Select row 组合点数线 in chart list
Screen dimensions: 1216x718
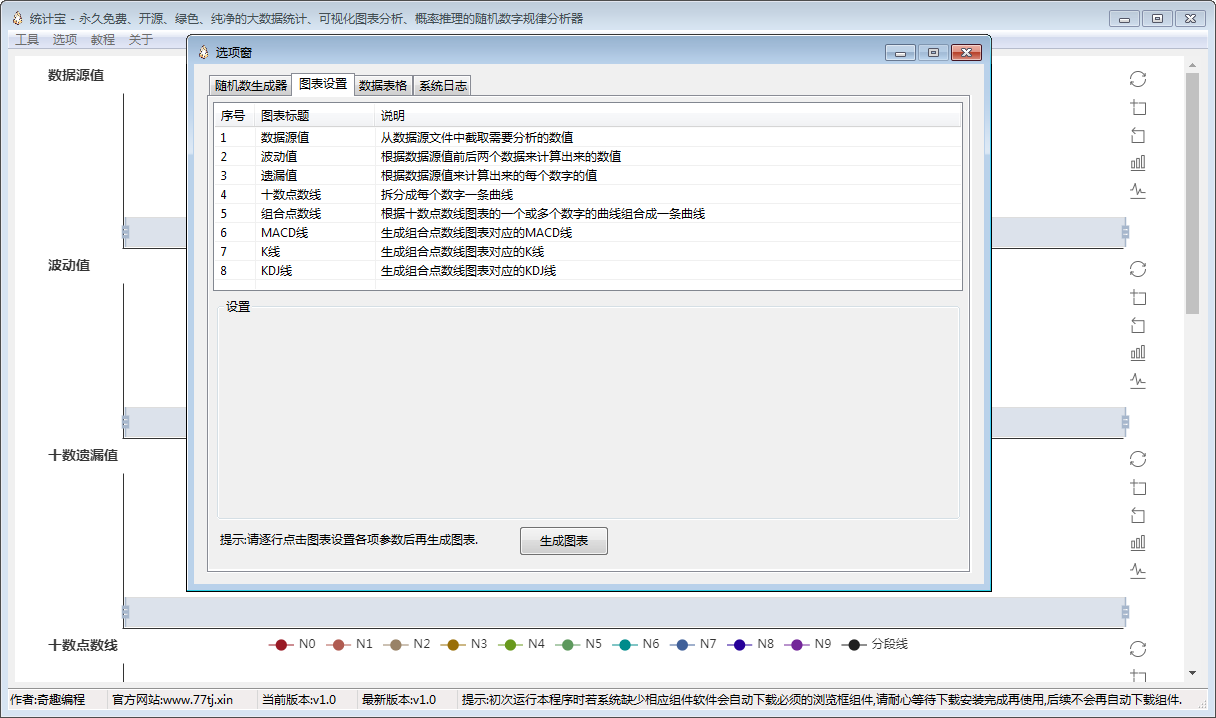pos(588,213)
